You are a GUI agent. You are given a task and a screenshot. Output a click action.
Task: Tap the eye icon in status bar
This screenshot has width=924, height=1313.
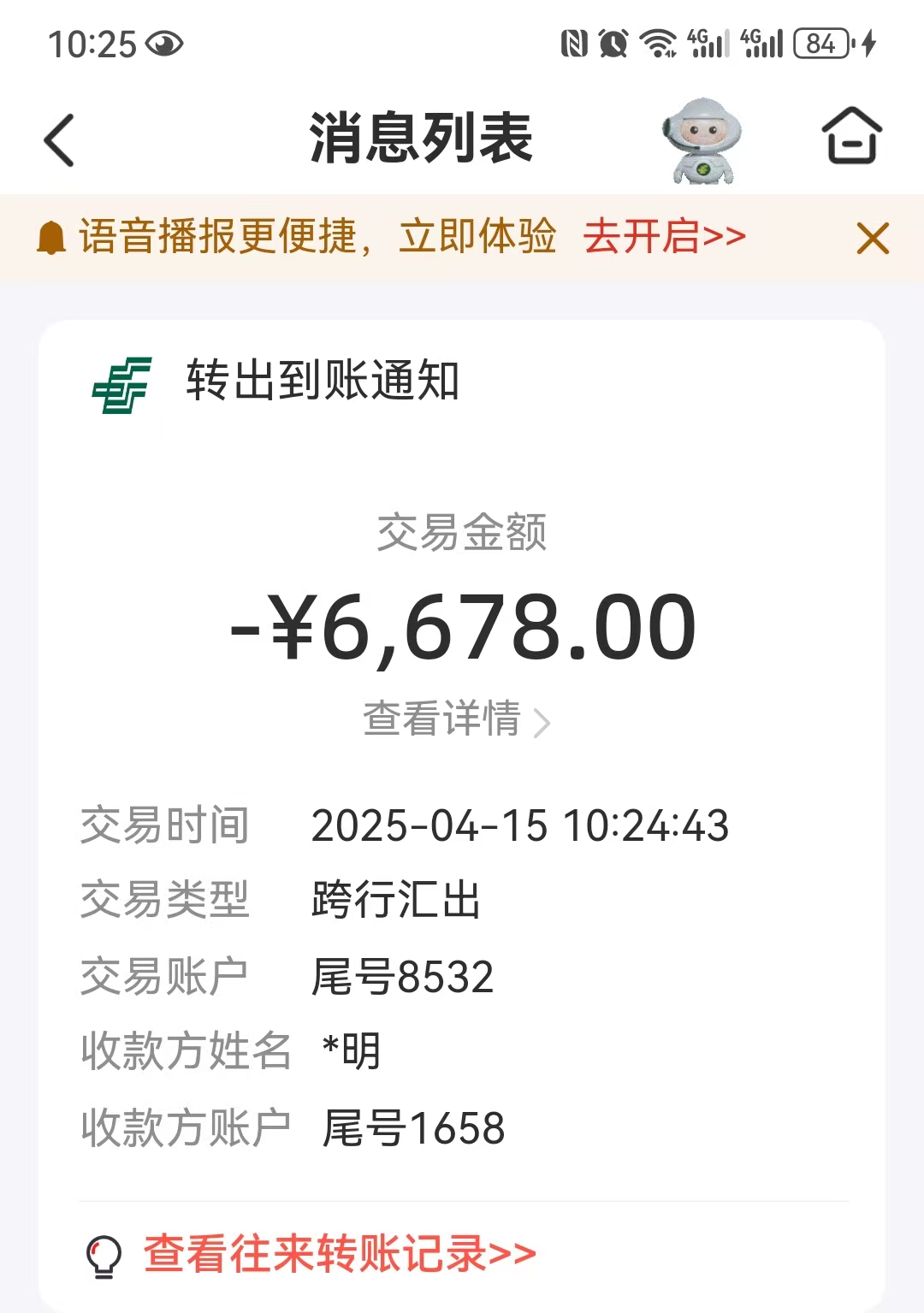tap(164, 44)
